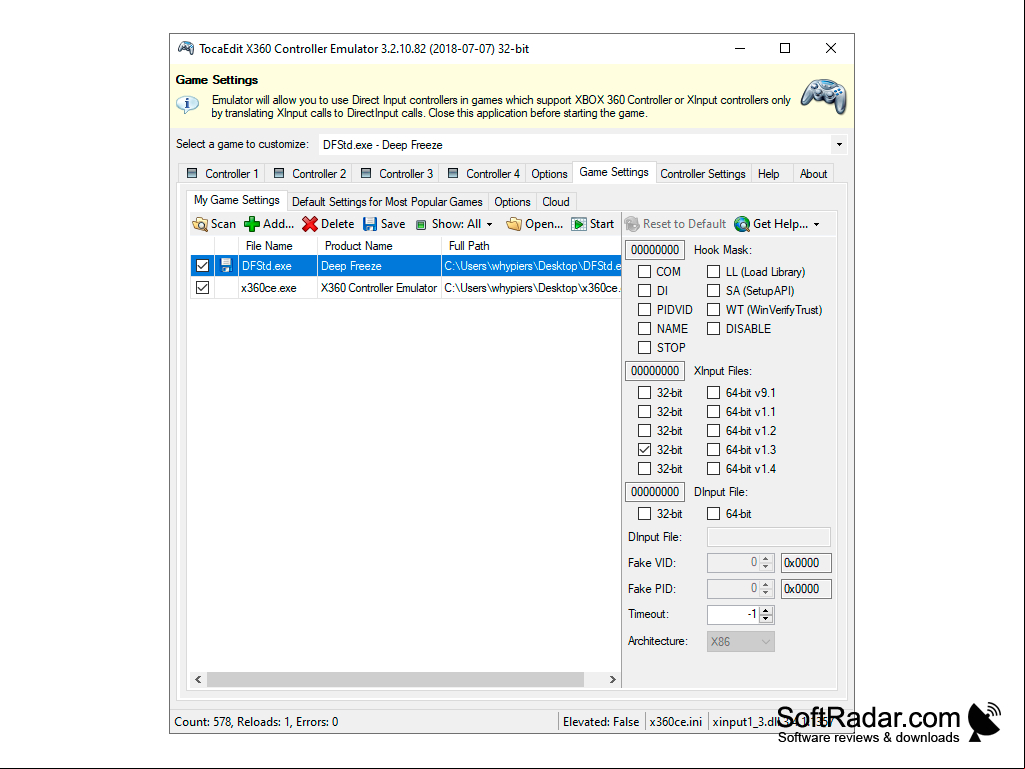
Task: Click the green Add... plus button
Action: coord(269,224)
